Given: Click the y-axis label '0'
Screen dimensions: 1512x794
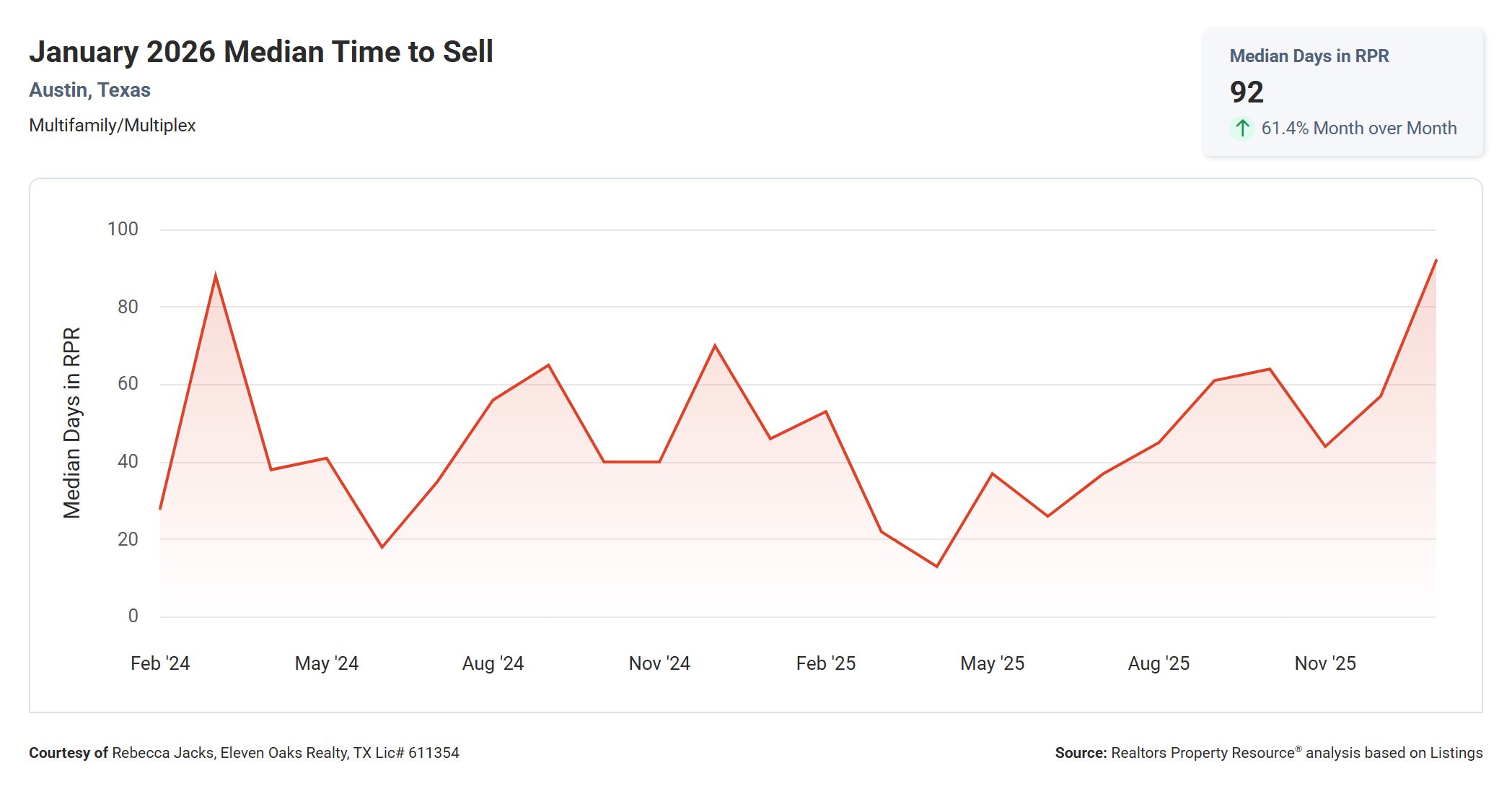Looking at the screenshot, I should coord(133,616).
